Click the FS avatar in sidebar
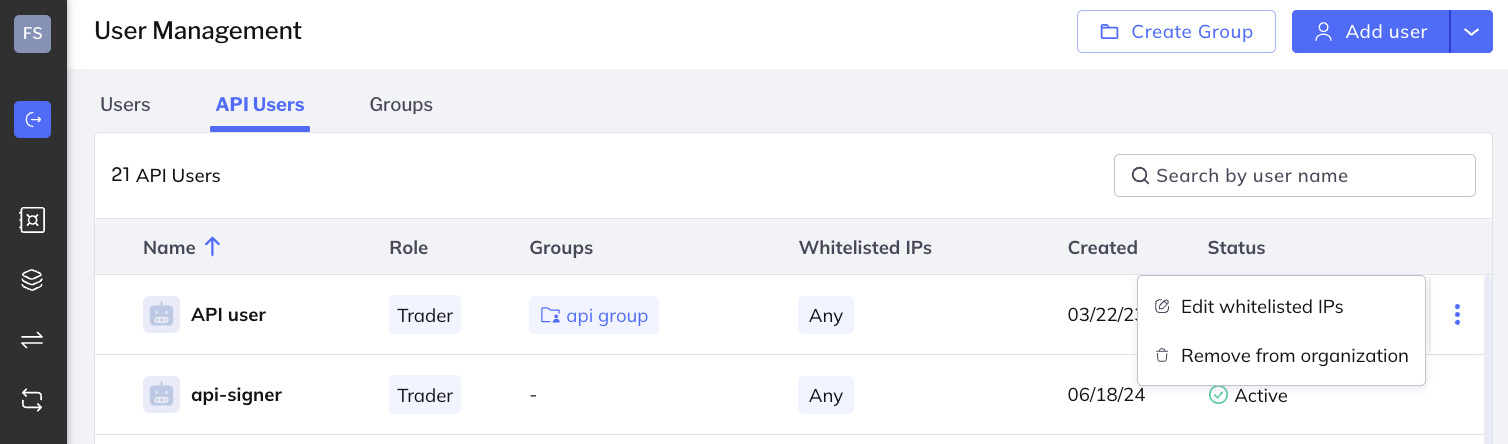The width and height of the screenshot is (1508, 444). pyautogui.click(x=32, y=33)
